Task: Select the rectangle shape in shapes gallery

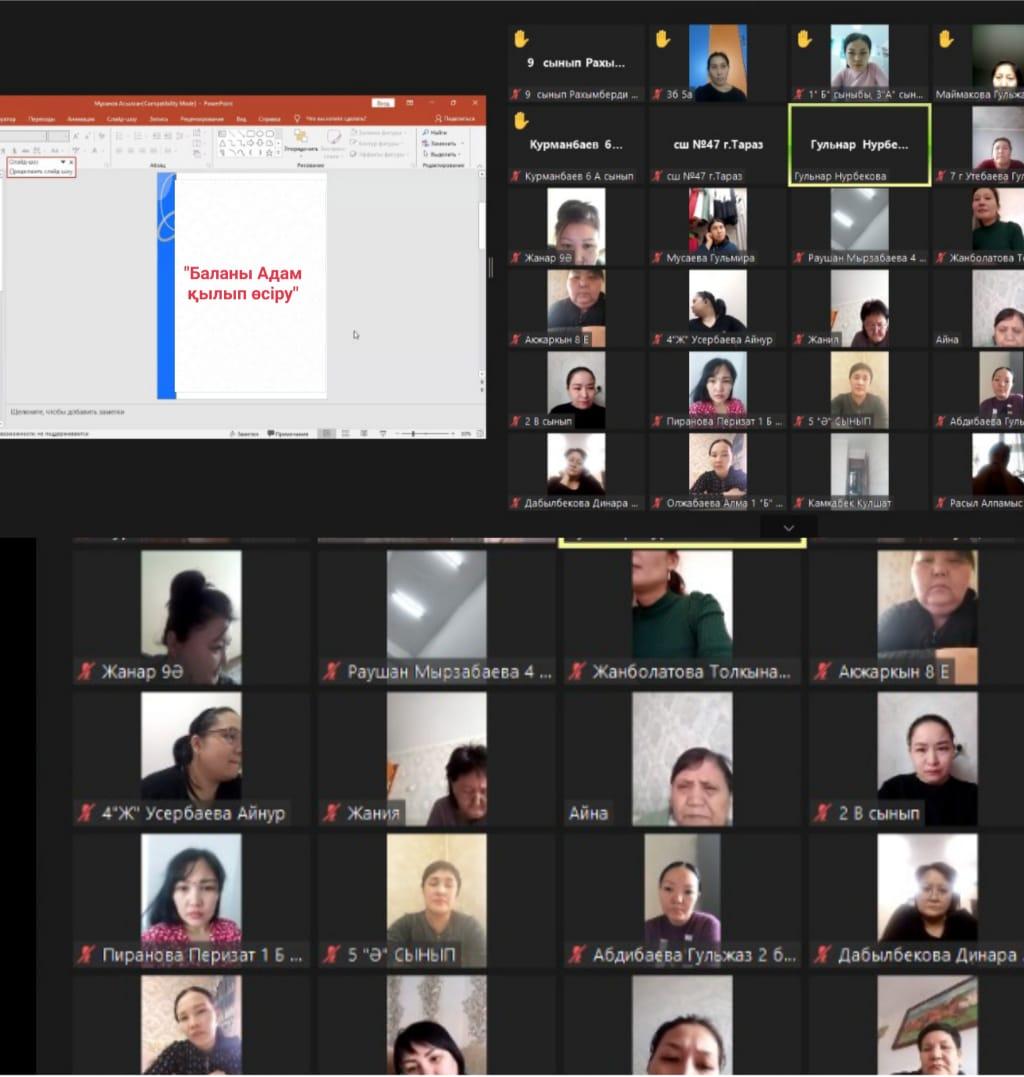Action: (x=250, y=134)
